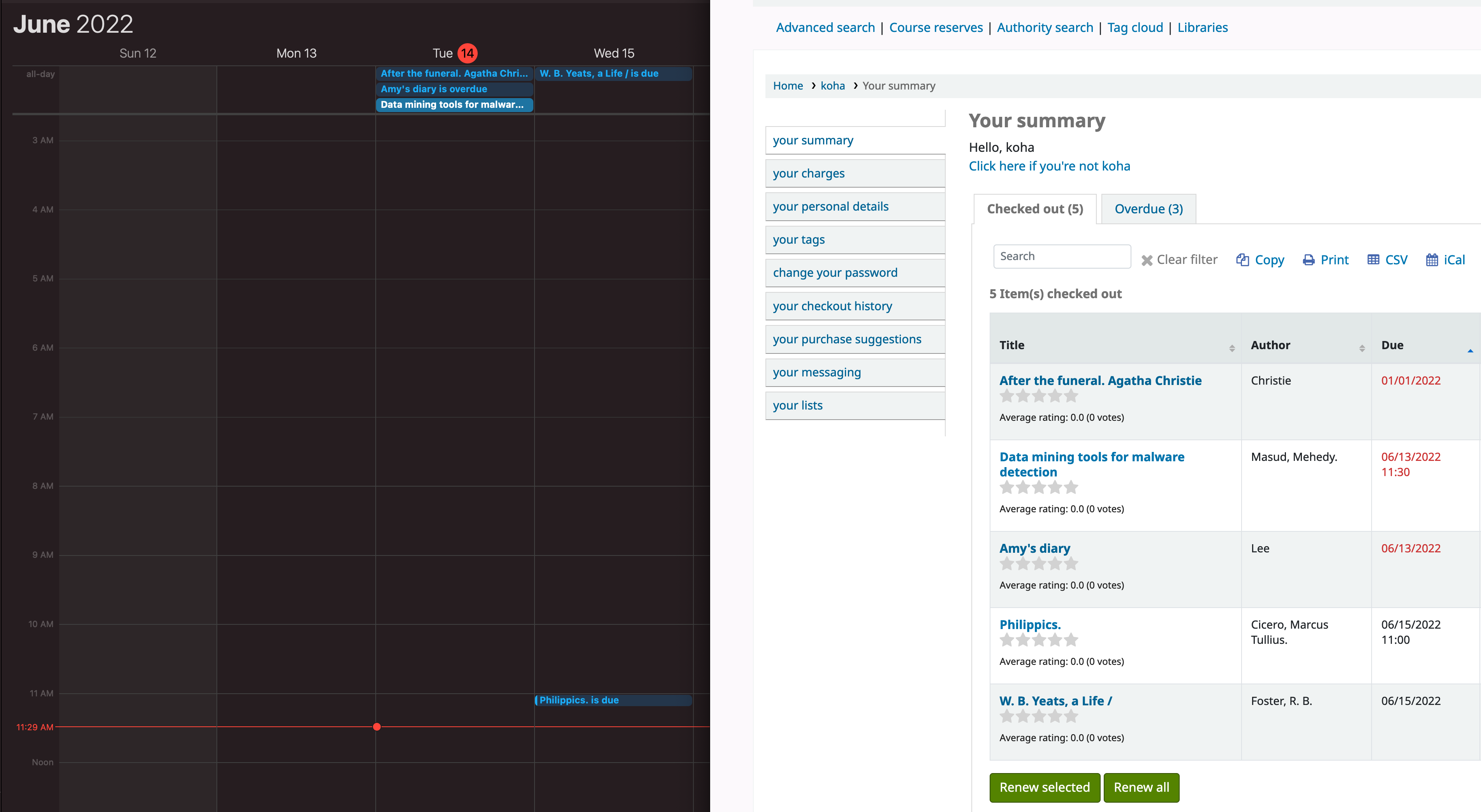Screen dimensions: 1481x812
Task: Open your charges sidebar item
Action: tap(808, 174)
